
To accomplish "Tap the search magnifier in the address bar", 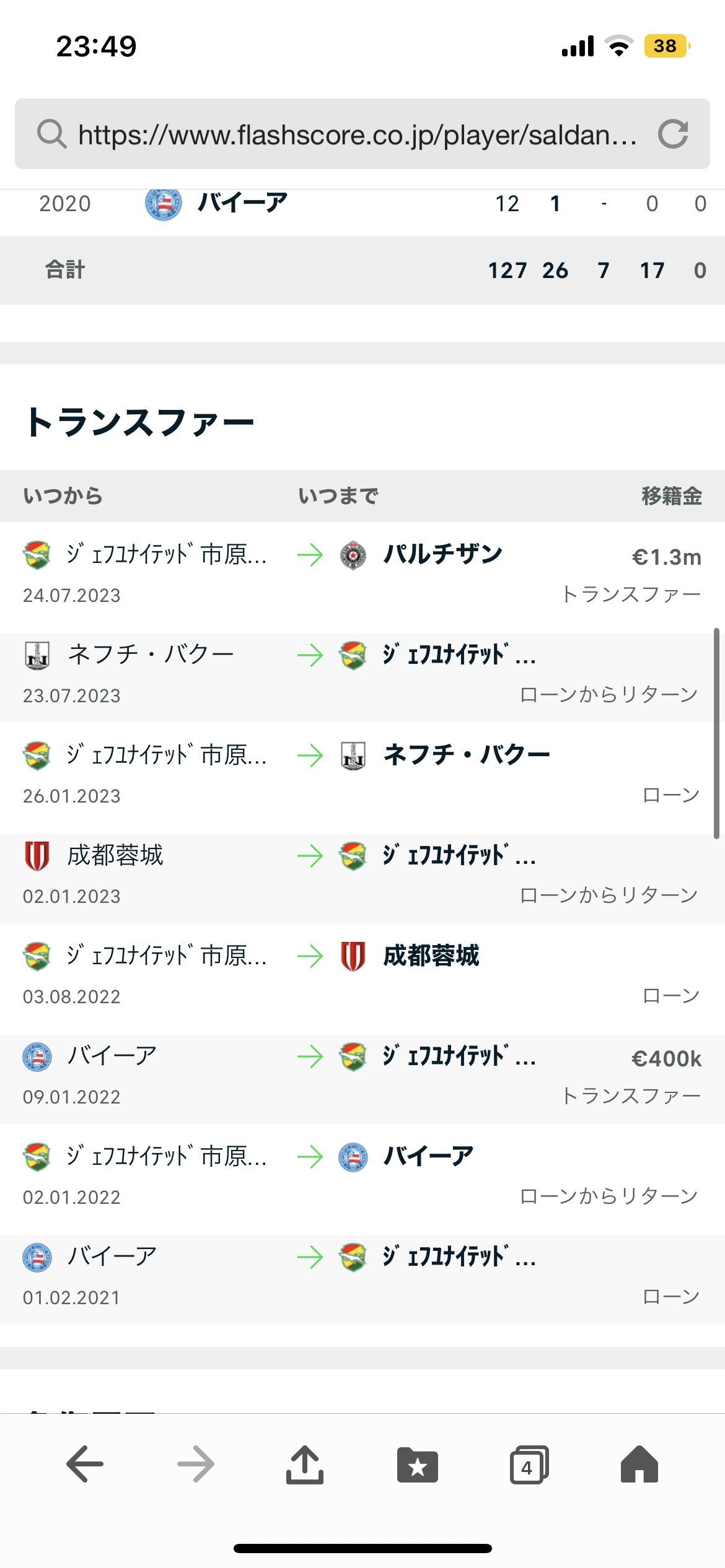I will click(51, 134).
